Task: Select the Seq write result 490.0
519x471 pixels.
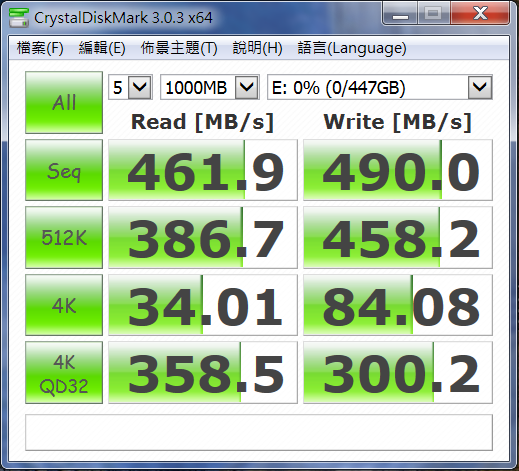Action: 398,170
